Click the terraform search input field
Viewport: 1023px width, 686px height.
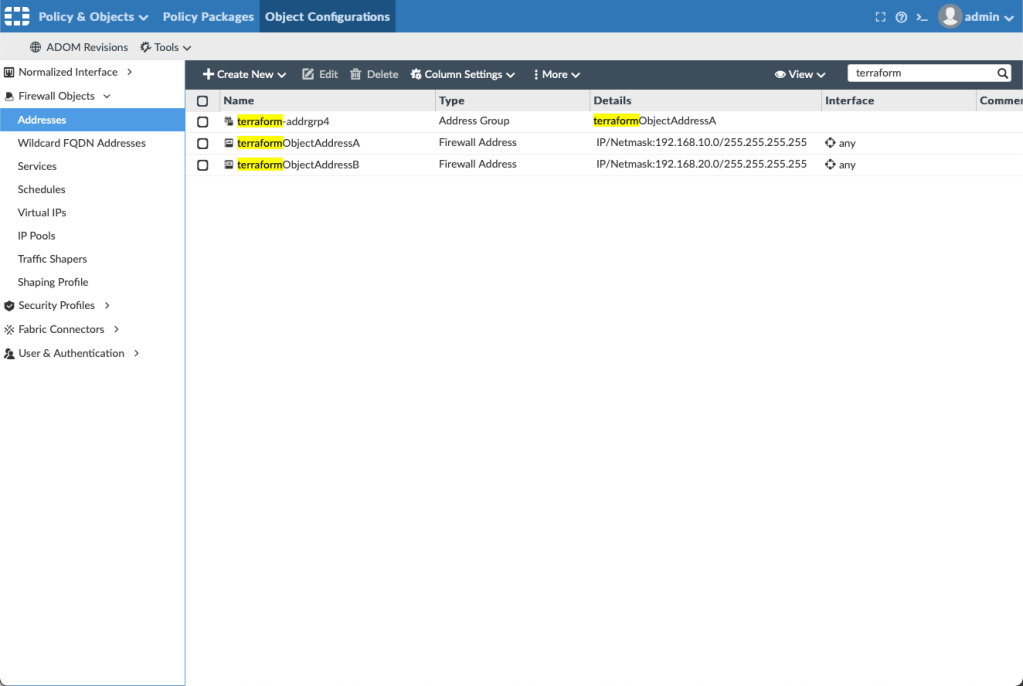pyautogui.click(x=920, y=74)
